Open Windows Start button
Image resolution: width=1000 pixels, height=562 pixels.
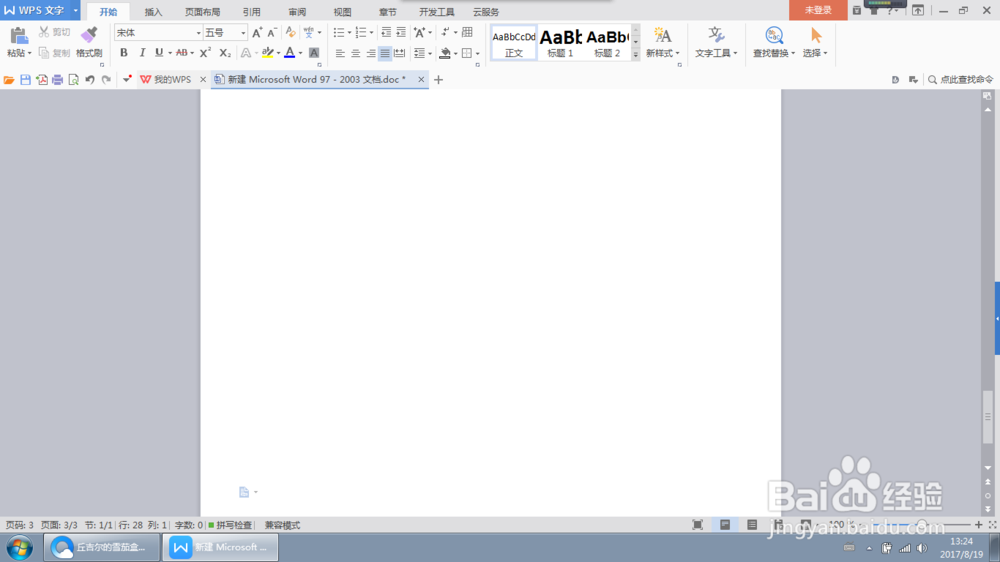point(20,547)
